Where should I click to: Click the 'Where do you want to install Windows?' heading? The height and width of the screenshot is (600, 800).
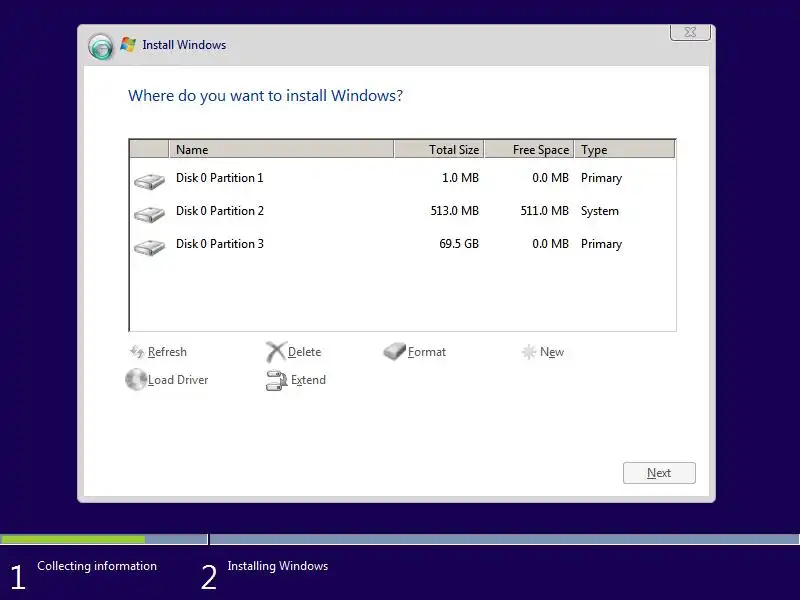click(265, 96)
